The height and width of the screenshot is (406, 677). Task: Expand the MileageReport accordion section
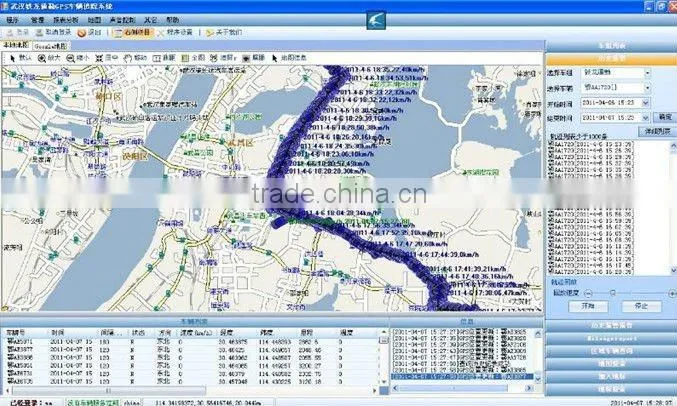tap(611, 338)
